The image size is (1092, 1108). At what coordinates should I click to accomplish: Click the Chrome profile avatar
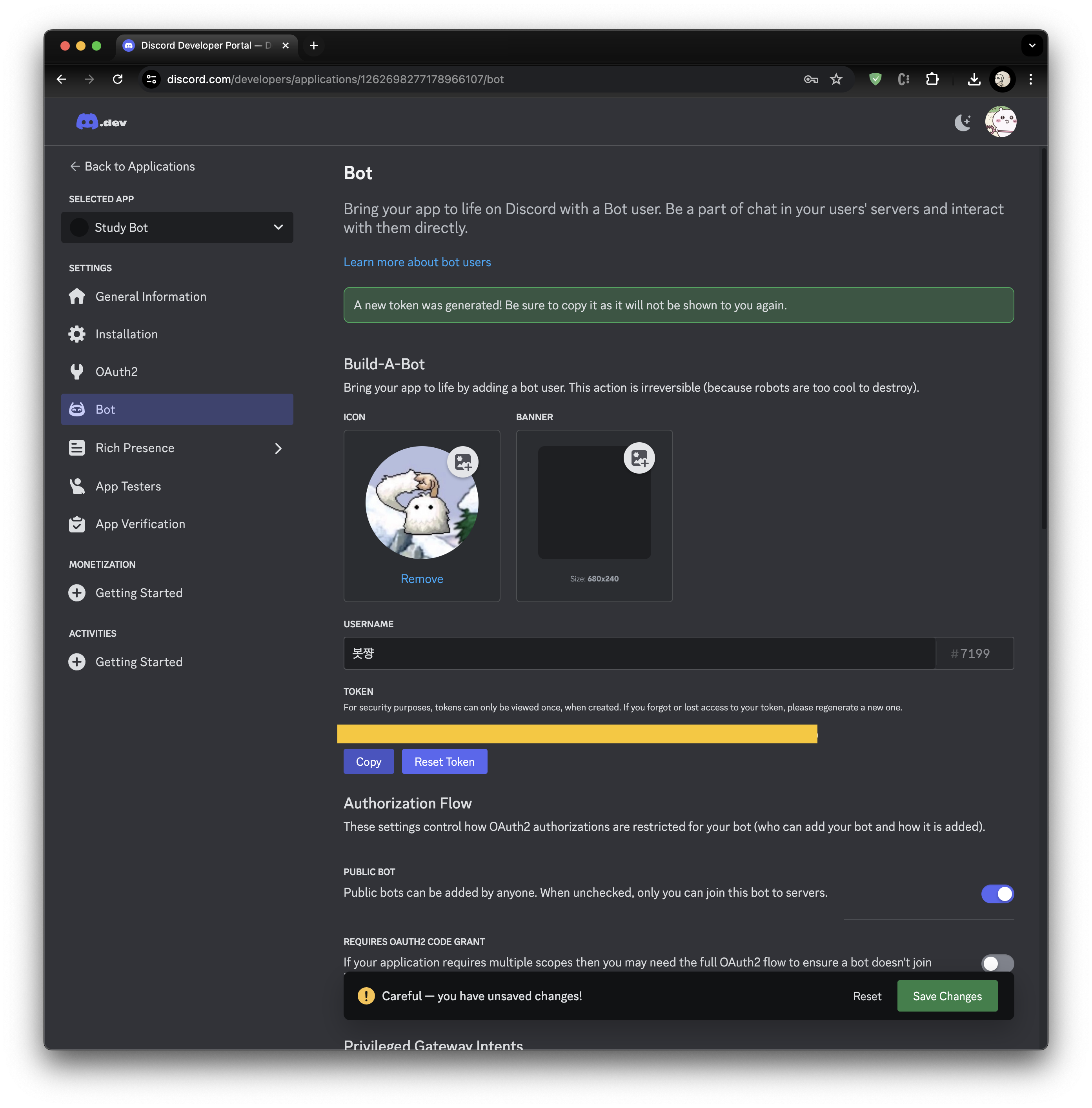click(x=1003, y=79)
